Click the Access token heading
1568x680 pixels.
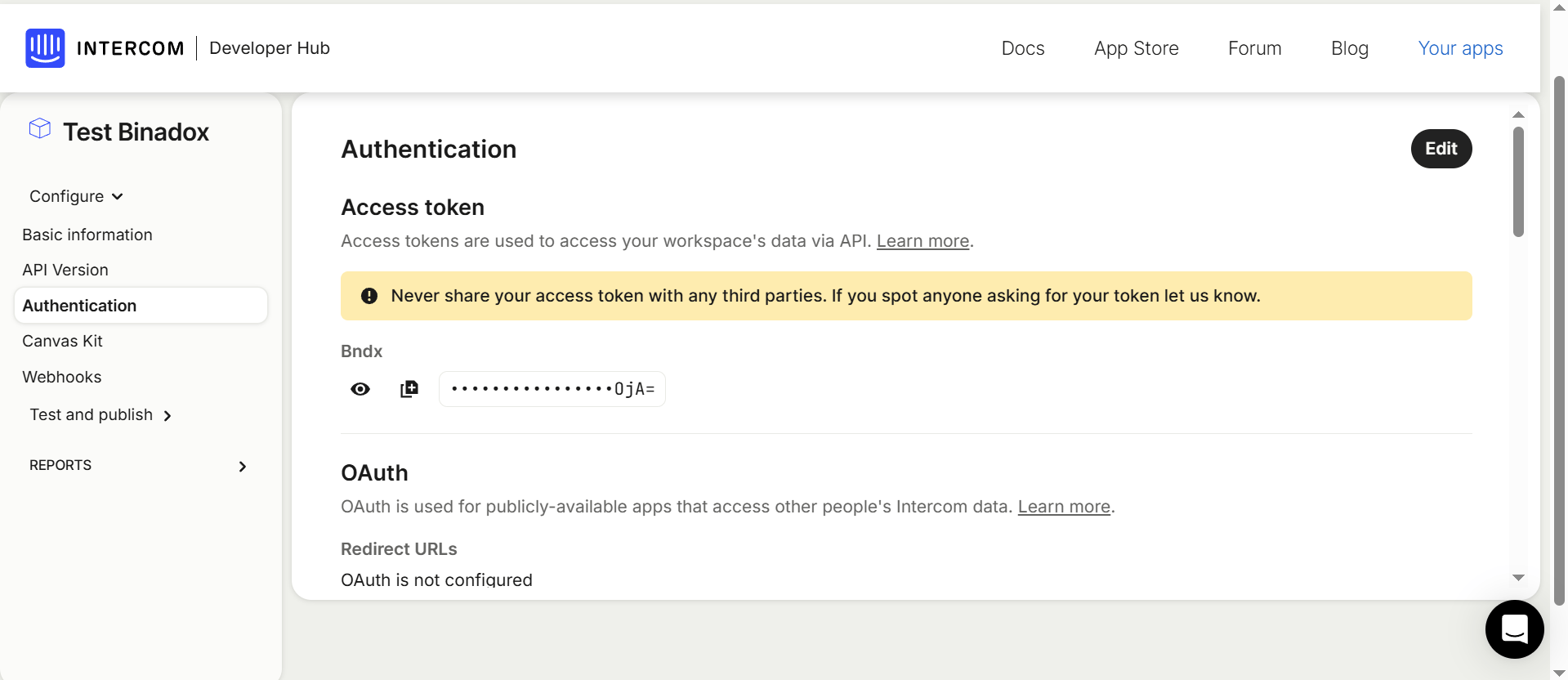point(413,208)
